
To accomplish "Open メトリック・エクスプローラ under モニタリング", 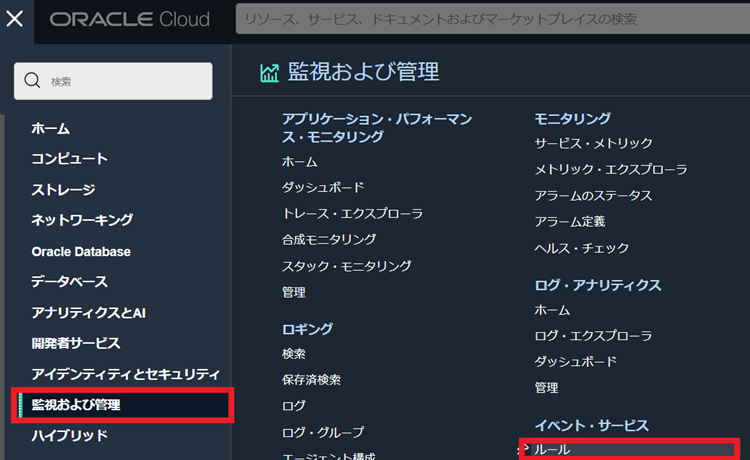I will [610, 170].
